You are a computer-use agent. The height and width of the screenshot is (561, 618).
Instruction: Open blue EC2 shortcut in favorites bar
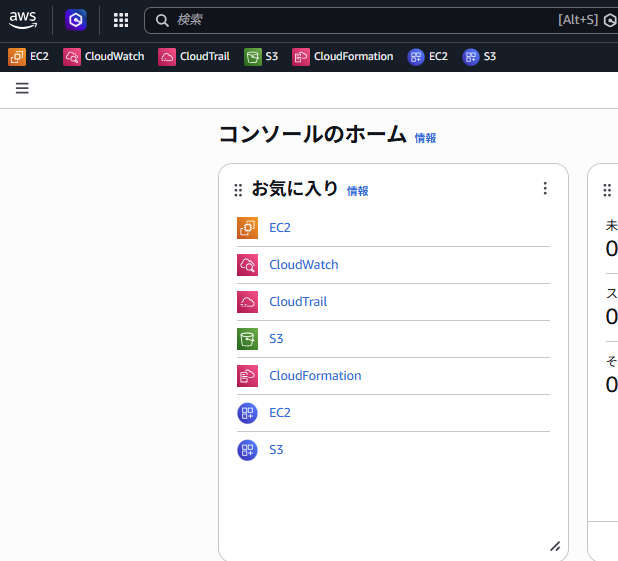coord(428,57)
